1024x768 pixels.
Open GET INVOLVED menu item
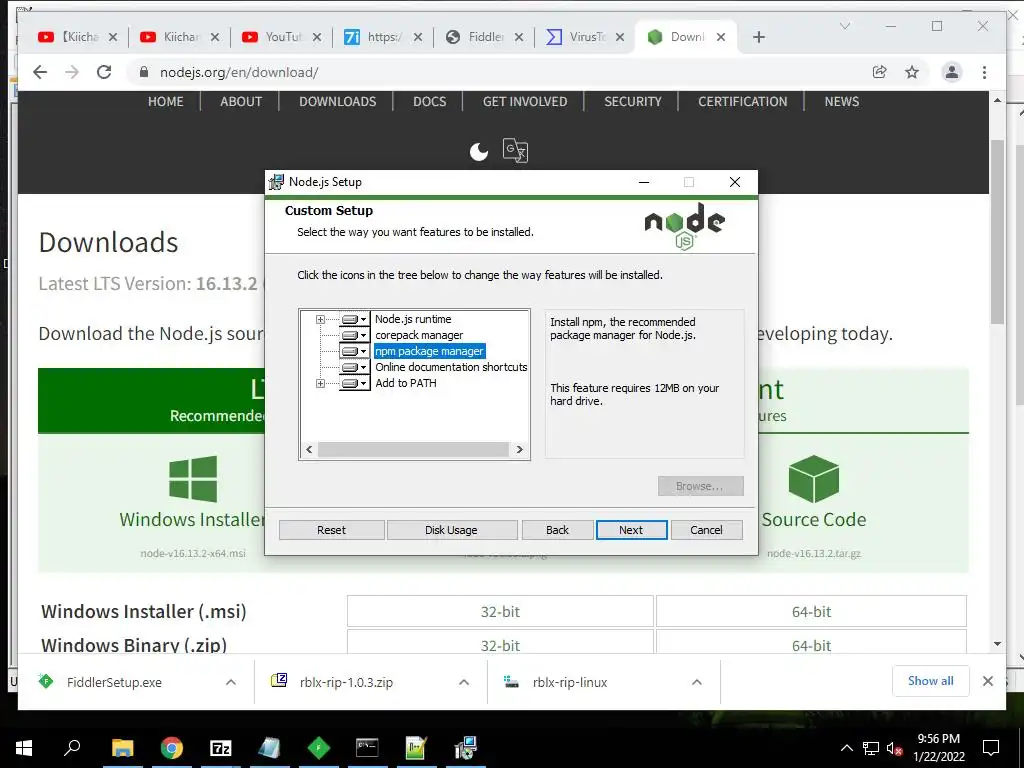525,102
